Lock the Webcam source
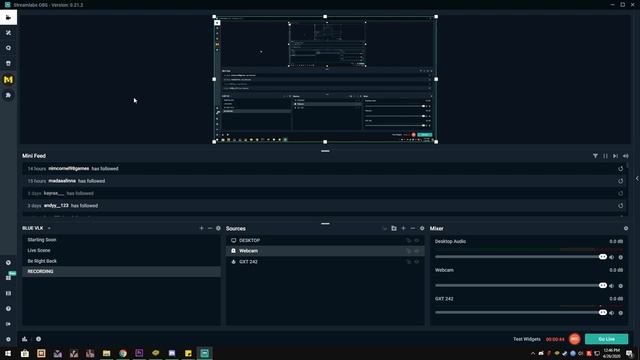Viewport: 640px width, 360px height. point(409,251)
